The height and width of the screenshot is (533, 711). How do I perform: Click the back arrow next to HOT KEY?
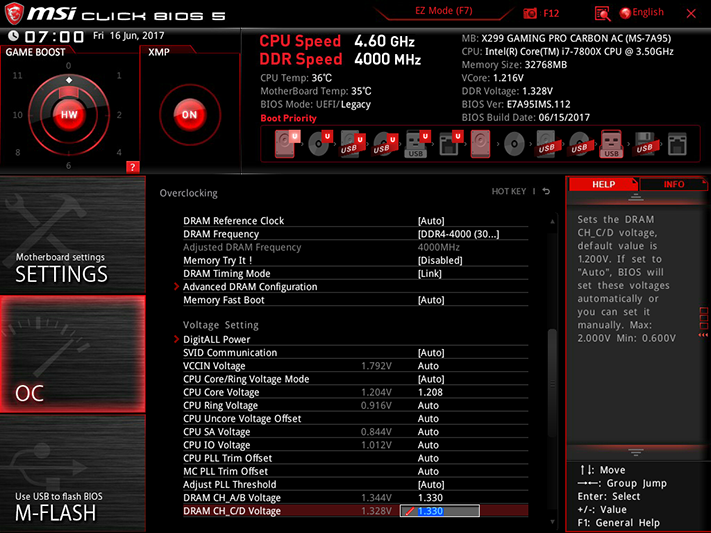pyautogui.click(x=546, y=191)
